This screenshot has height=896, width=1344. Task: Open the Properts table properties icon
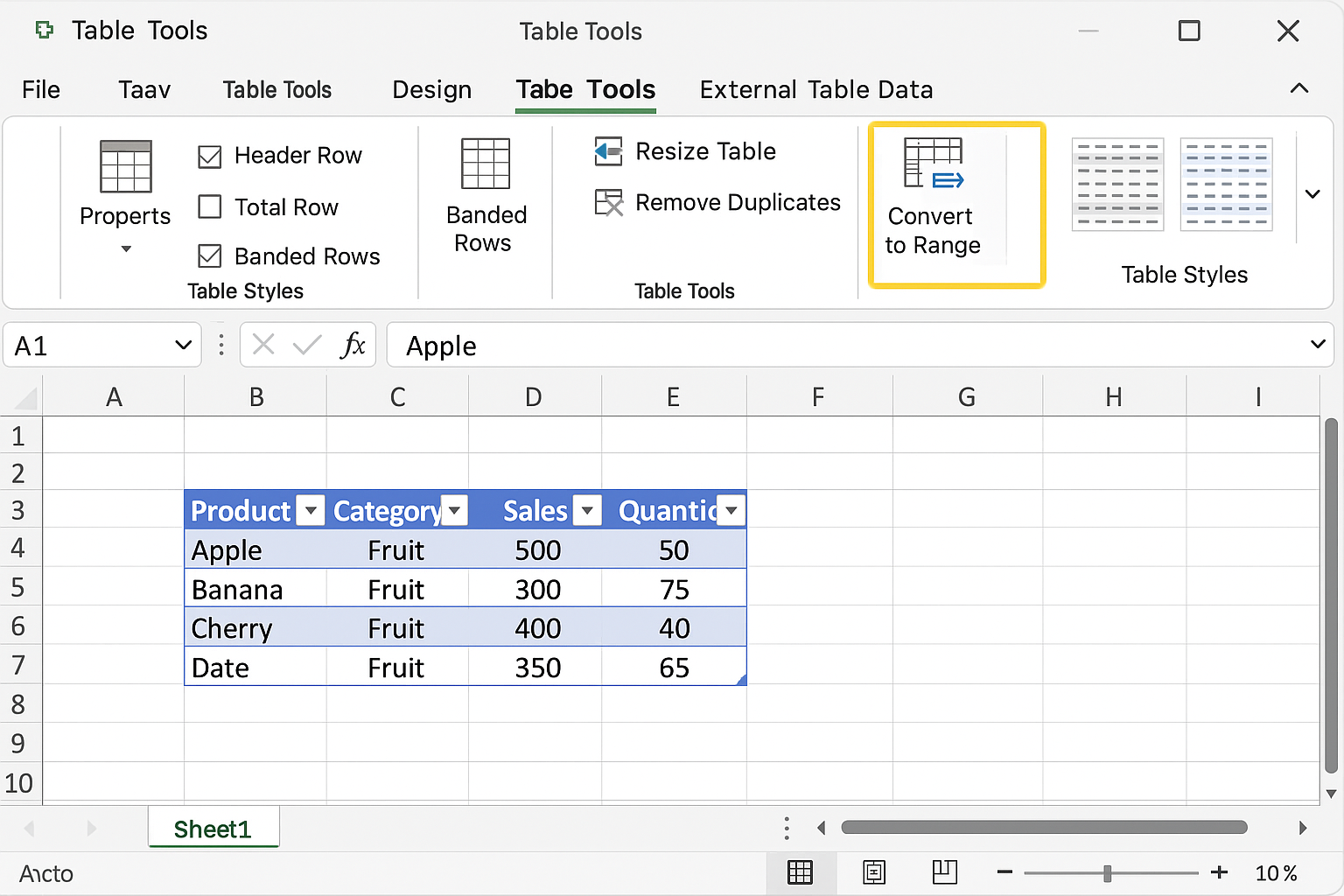[x=126, y=166]
